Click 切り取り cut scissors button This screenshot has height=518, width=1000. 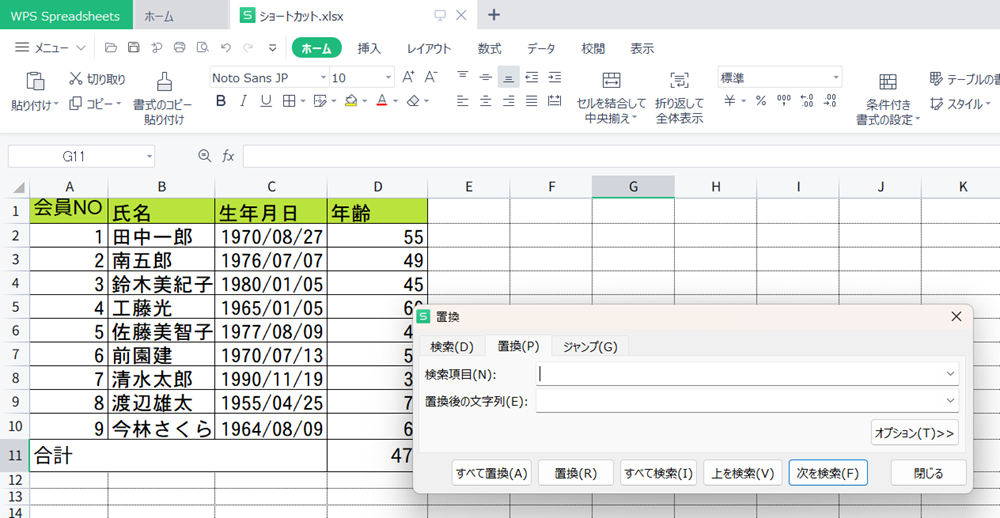click(x=98, y=79)
